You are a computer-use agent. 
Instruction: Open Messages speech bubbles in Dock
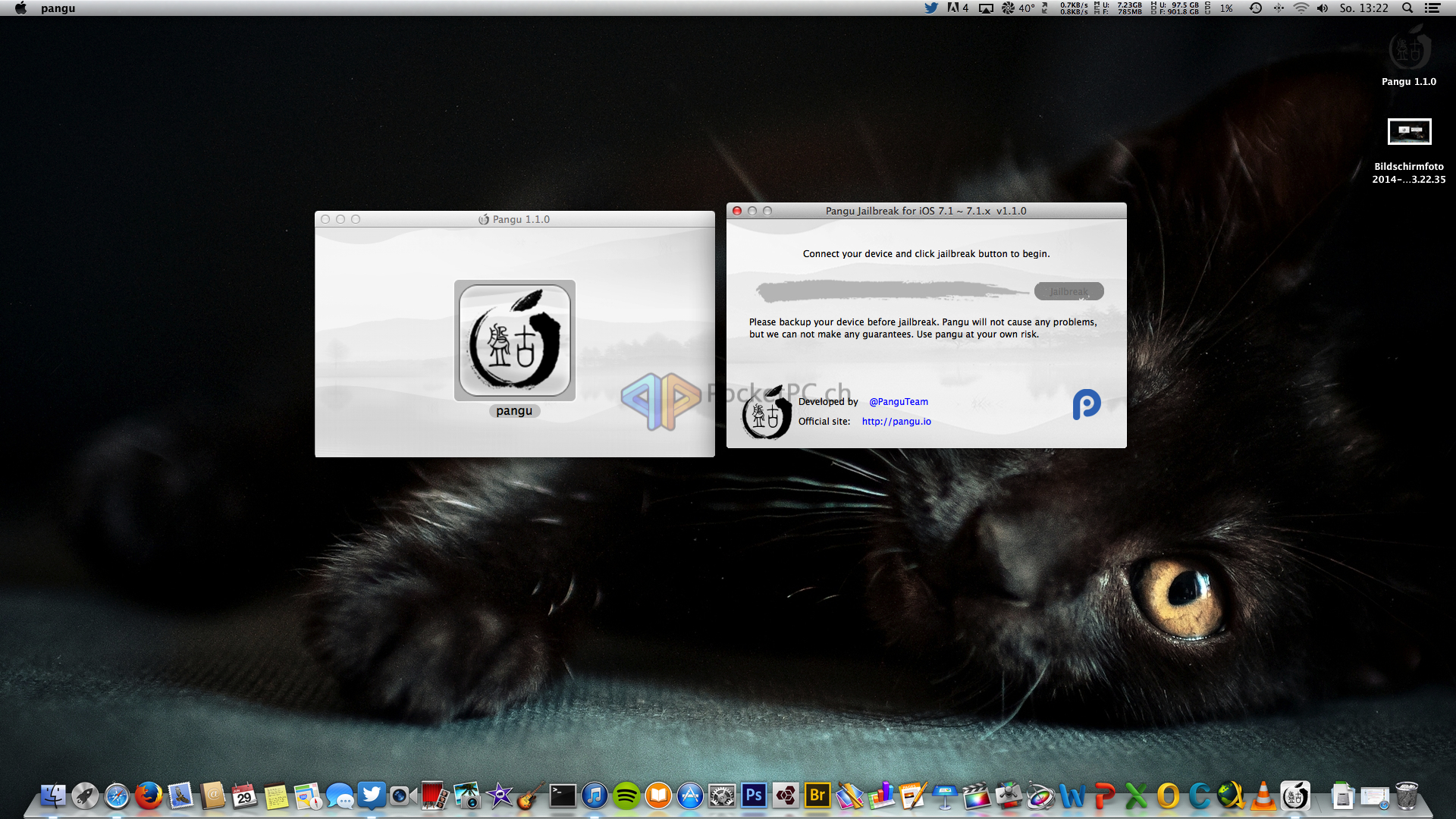(340, 795)
